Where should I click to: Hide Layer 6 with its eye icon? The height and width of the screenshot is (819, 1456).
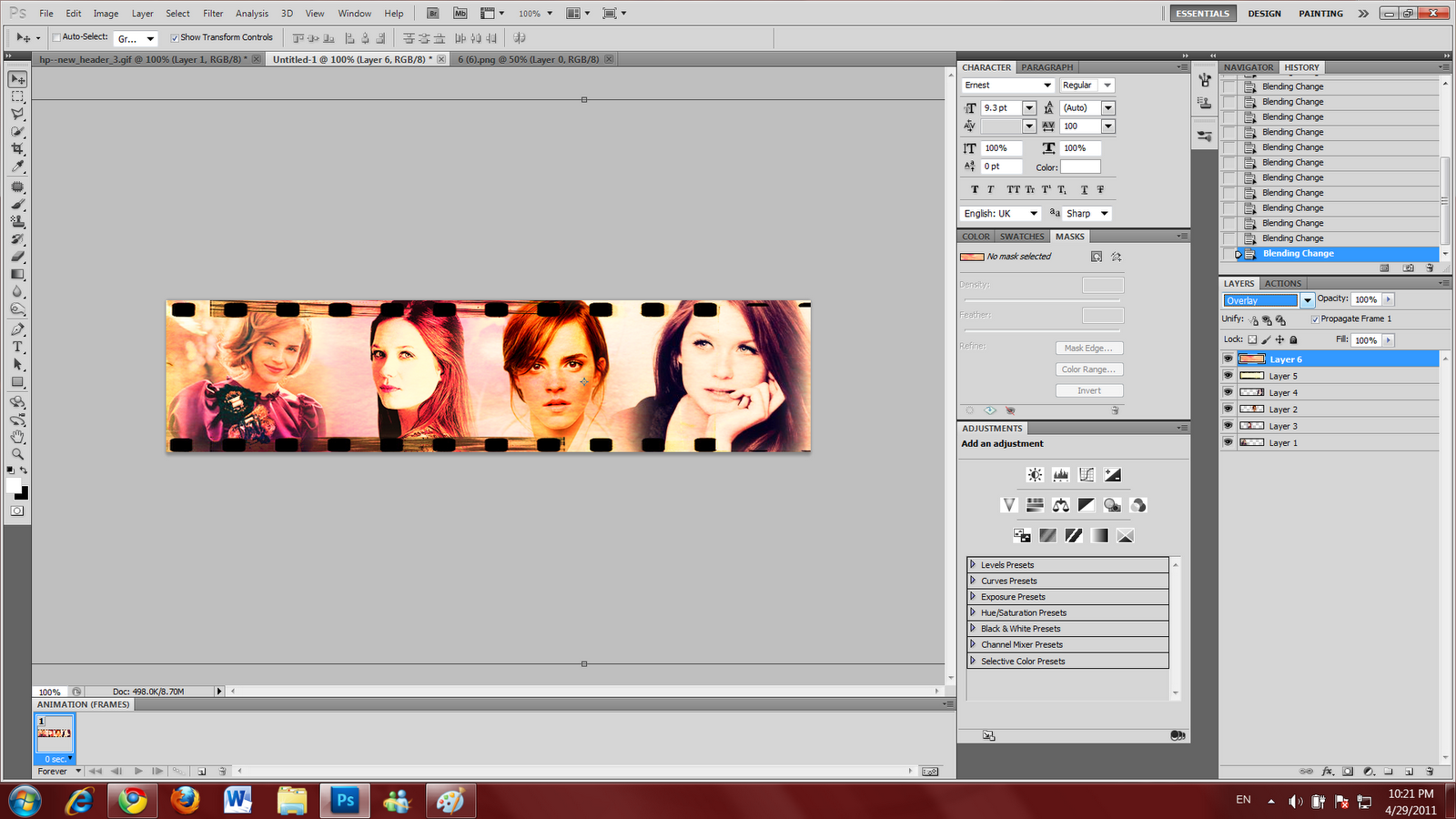[1228, 359]
